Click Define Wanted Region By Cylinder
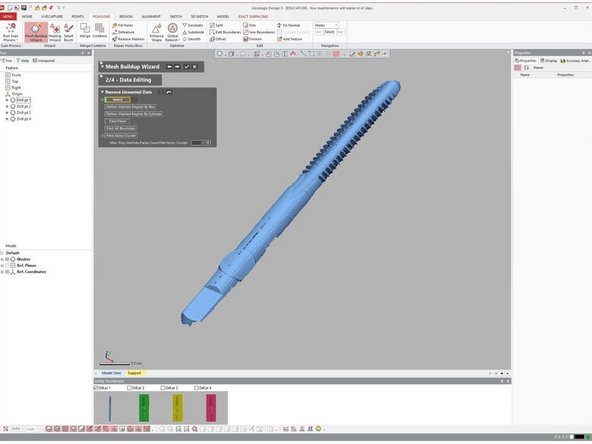The width and height of the screenshot is (592, 444). [x=134, y=114]
